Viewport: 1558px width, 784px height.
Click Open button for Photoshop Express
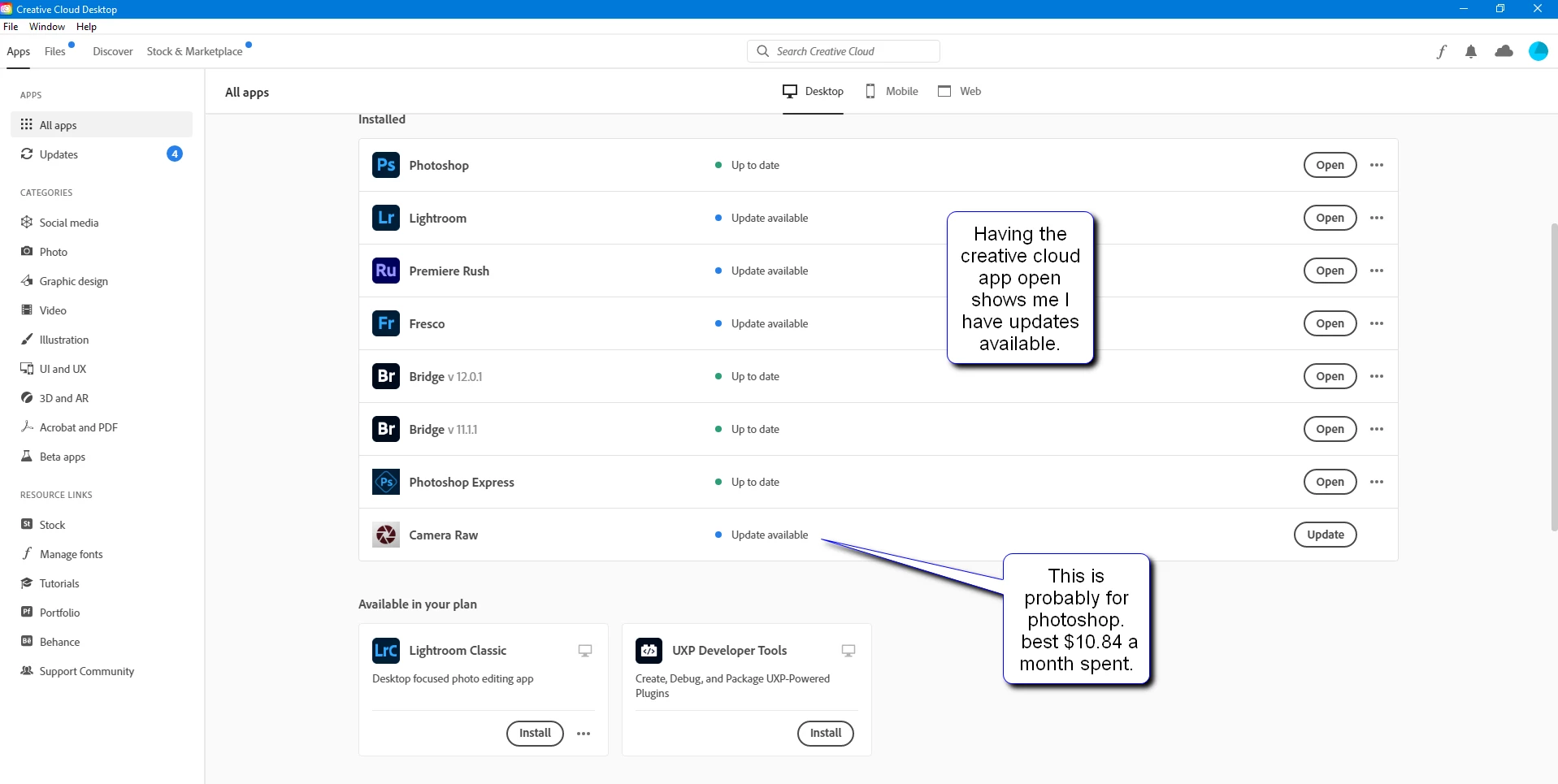(x=1330, y=482)
